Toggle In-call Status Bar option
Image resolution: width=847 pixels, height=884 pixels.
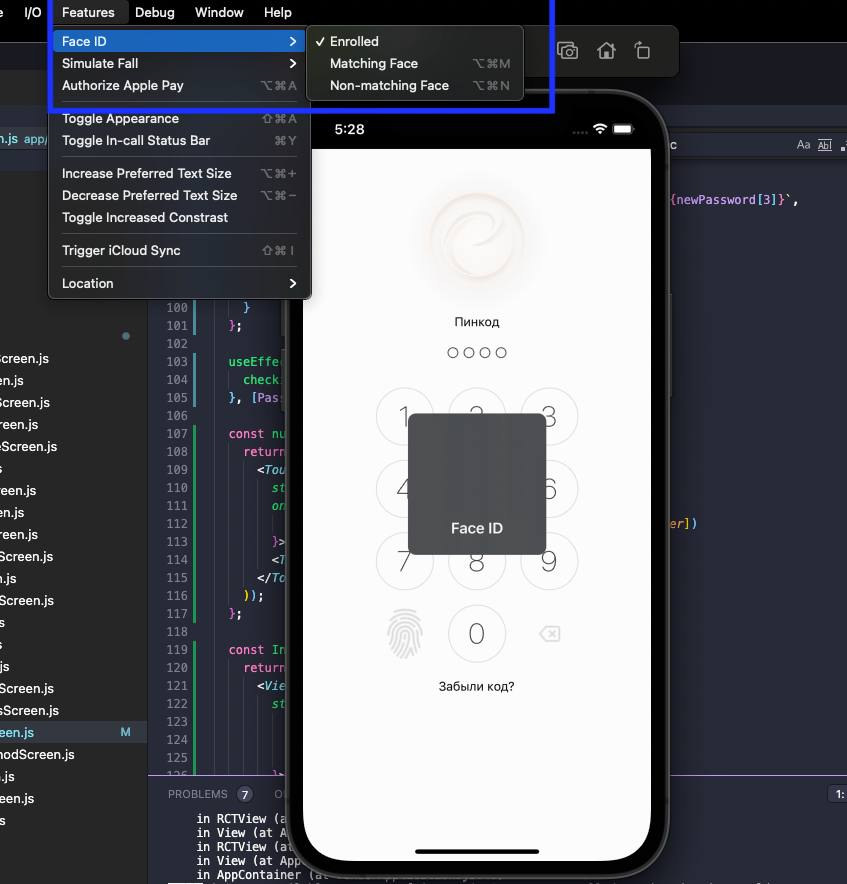click(136, 140)
